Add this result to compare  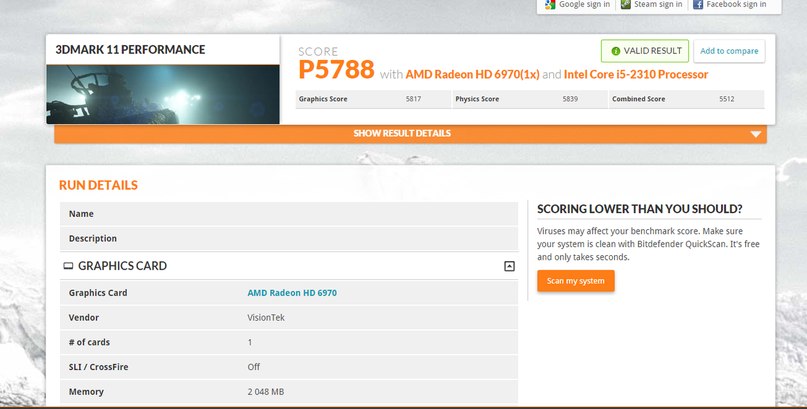(x=729, y=51)
